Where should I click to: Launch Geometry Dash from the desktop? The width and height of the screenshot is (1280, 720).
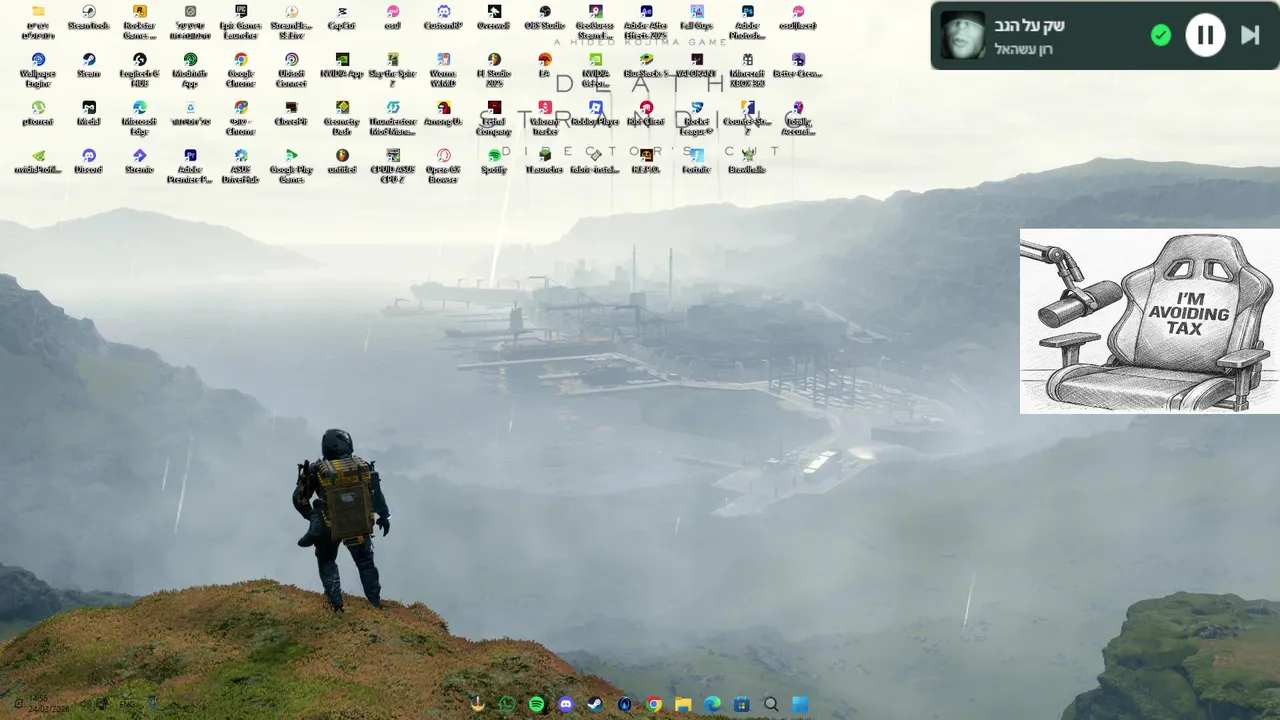(x=342, y=115)
